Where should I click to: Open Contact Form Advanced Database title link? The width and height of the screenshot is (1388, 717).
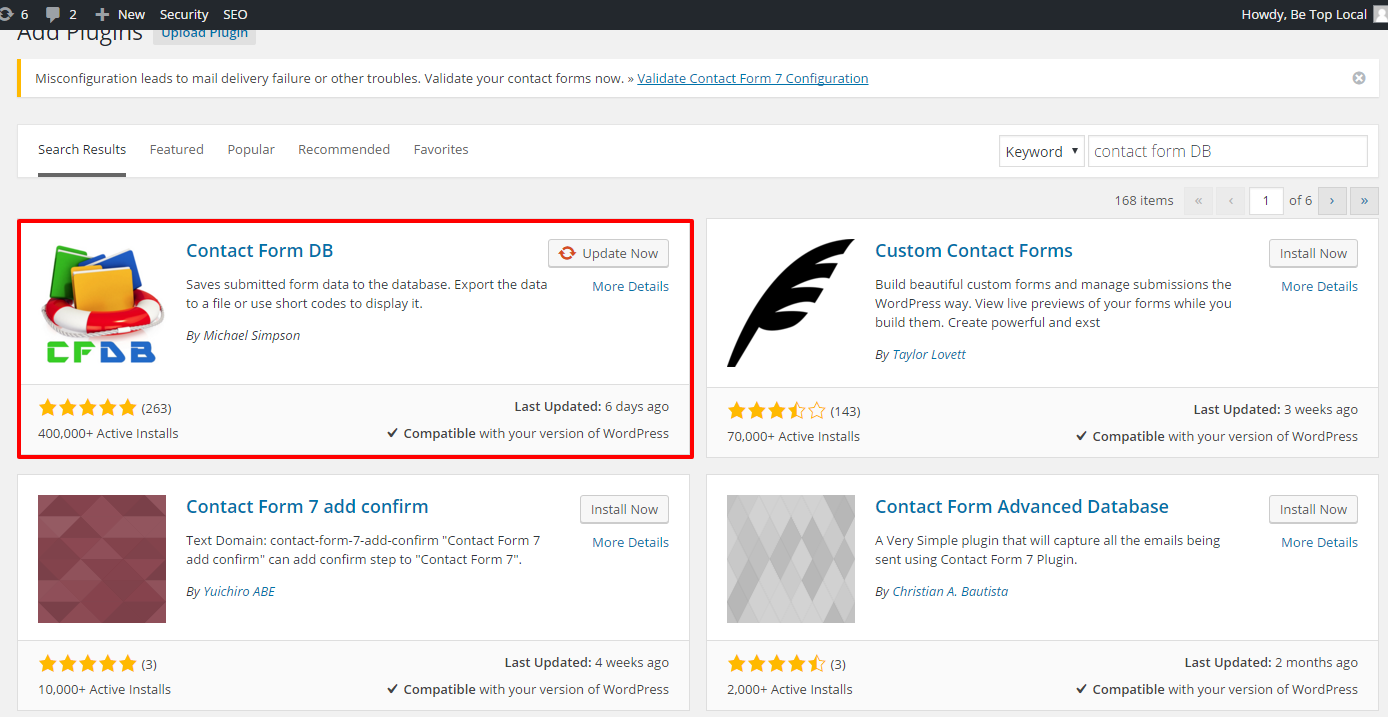tap(1022, 507)
